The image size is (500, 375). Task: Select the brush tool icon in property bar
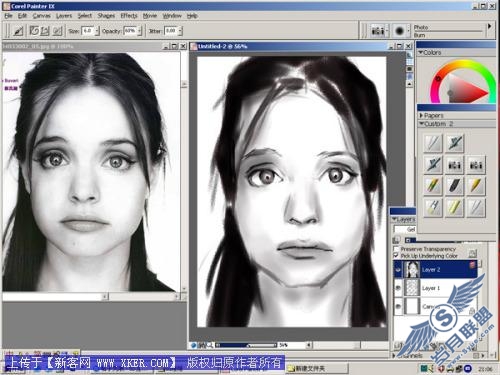(x=18, y=31)
